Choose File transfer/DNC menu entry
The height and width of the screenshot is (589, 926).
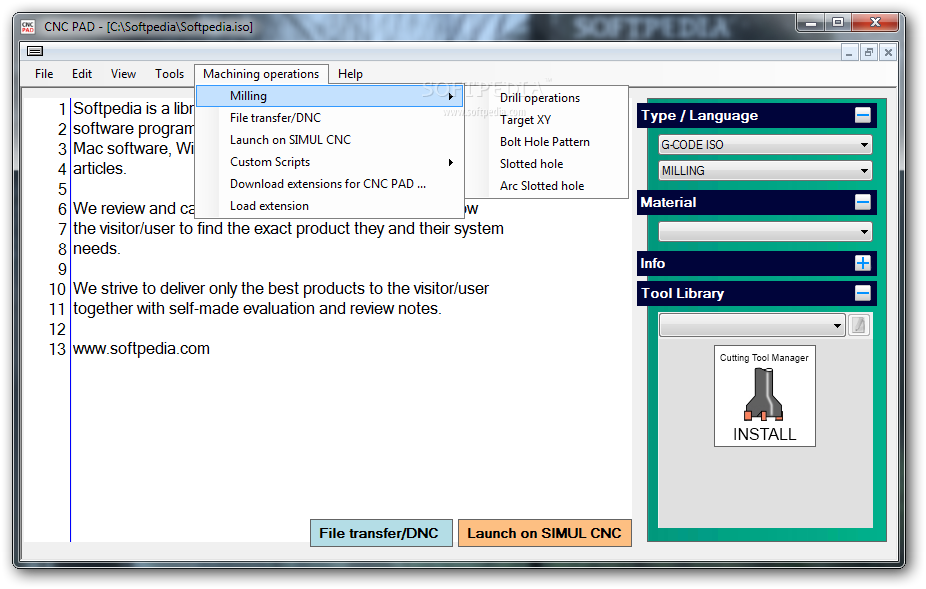[330, 118]
